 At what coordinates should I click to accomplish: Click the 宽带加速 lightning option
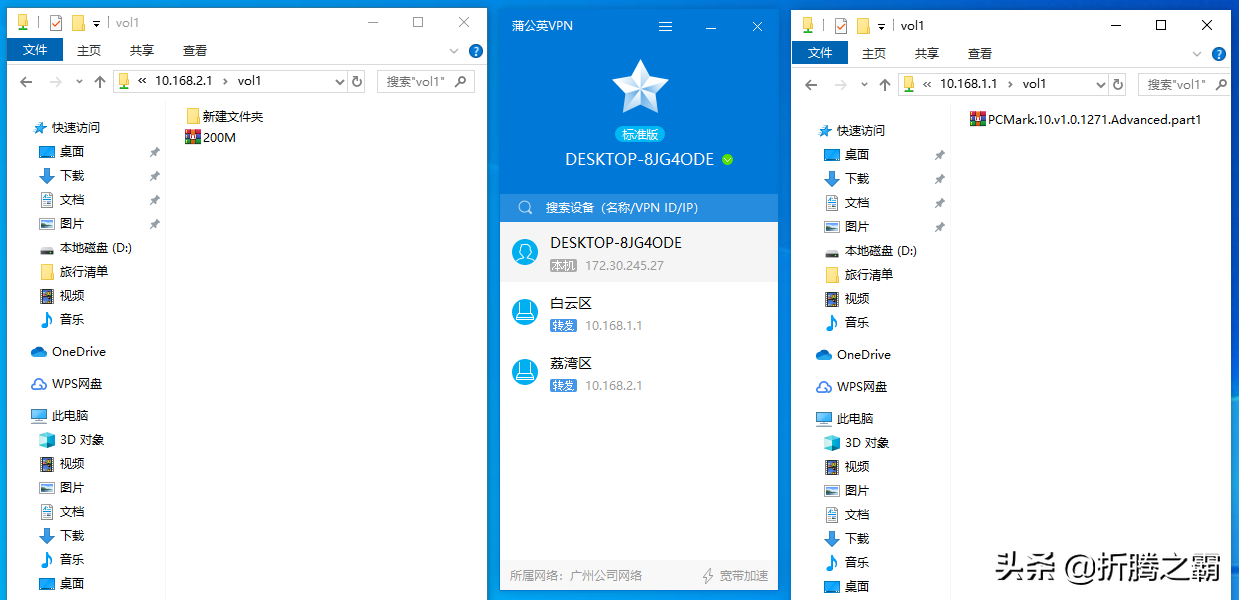pyautogui.click(x=735, y=576)
